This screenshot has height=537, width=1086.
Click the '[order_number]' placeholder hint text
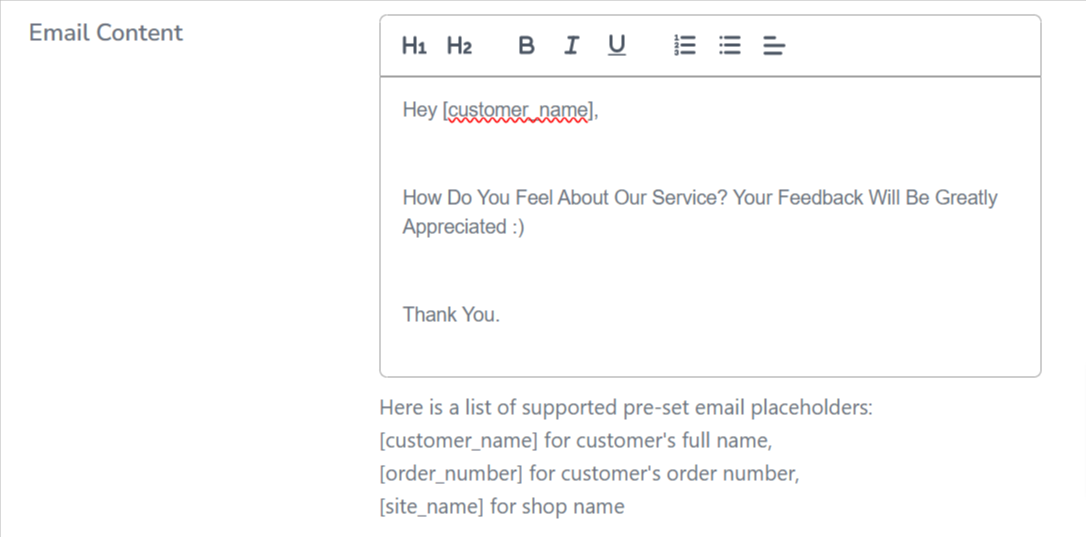pyautogui.click(x=451, y=474)
